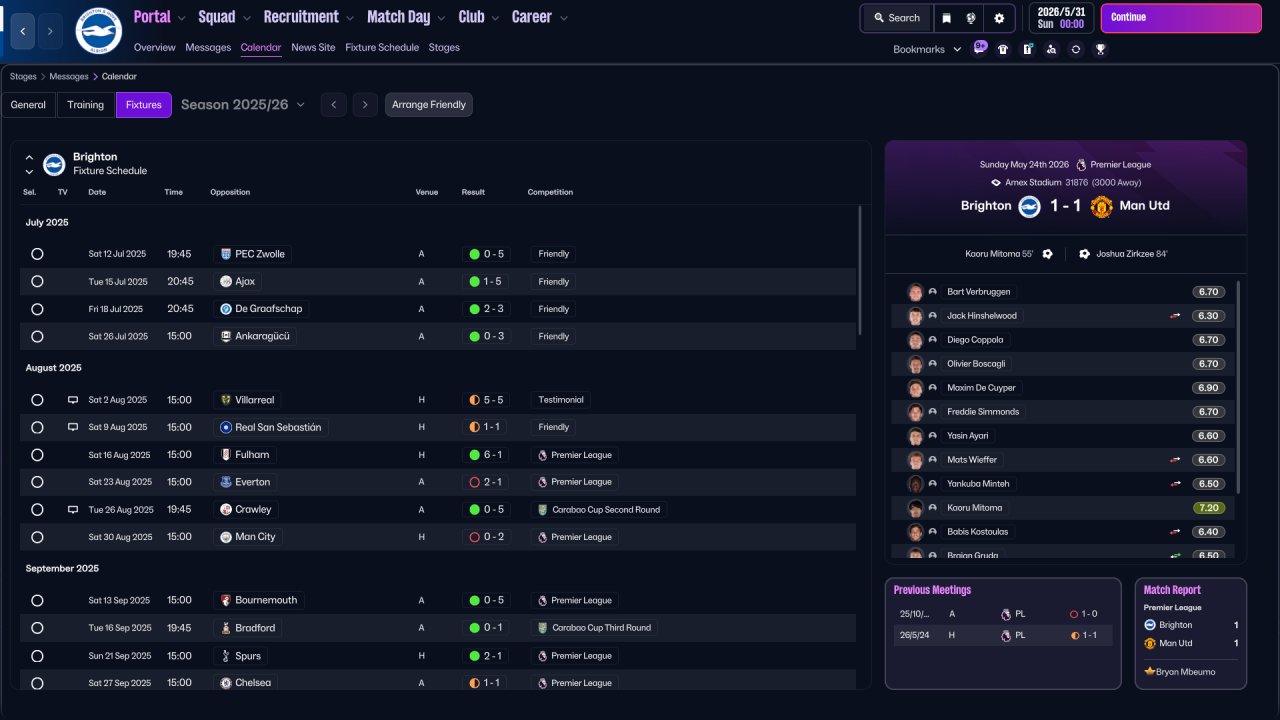The height and width of the screenshot is (720, 1280).
Task: Click the trophy icon in bookmarks bar
Action: tap(1100, 49)
